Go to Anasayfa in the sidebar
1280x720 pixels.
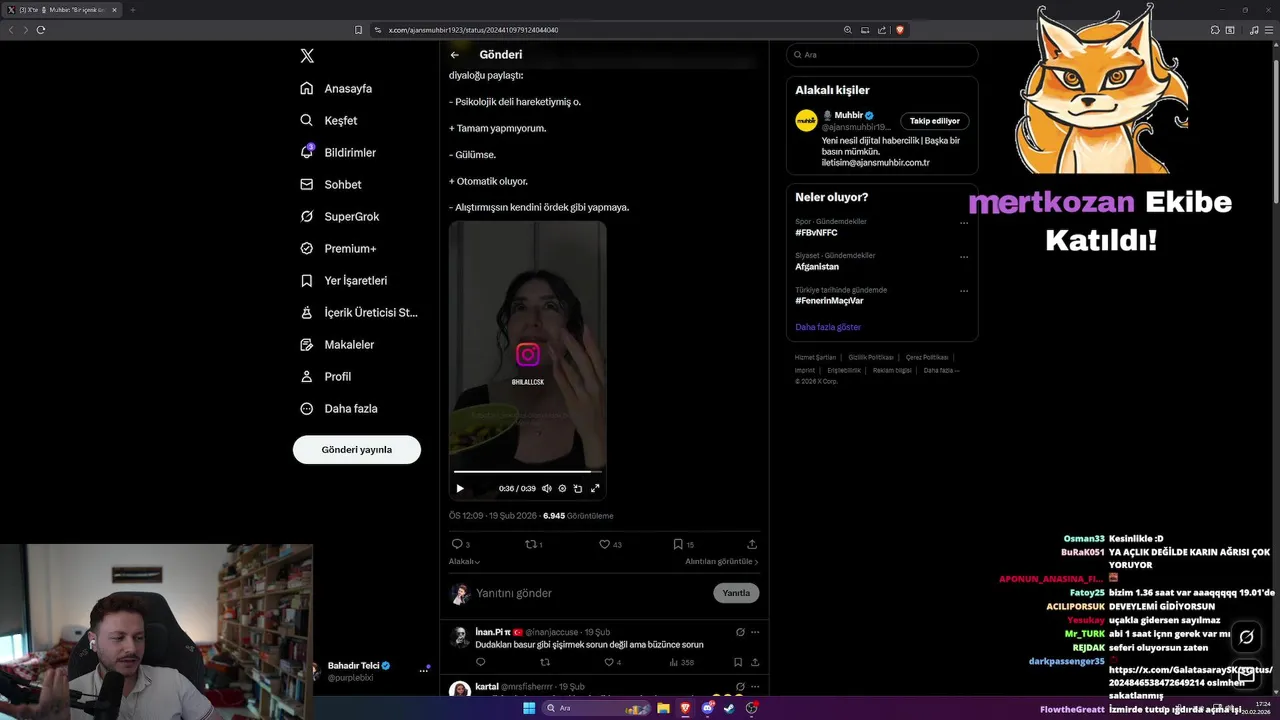(336, 88)
